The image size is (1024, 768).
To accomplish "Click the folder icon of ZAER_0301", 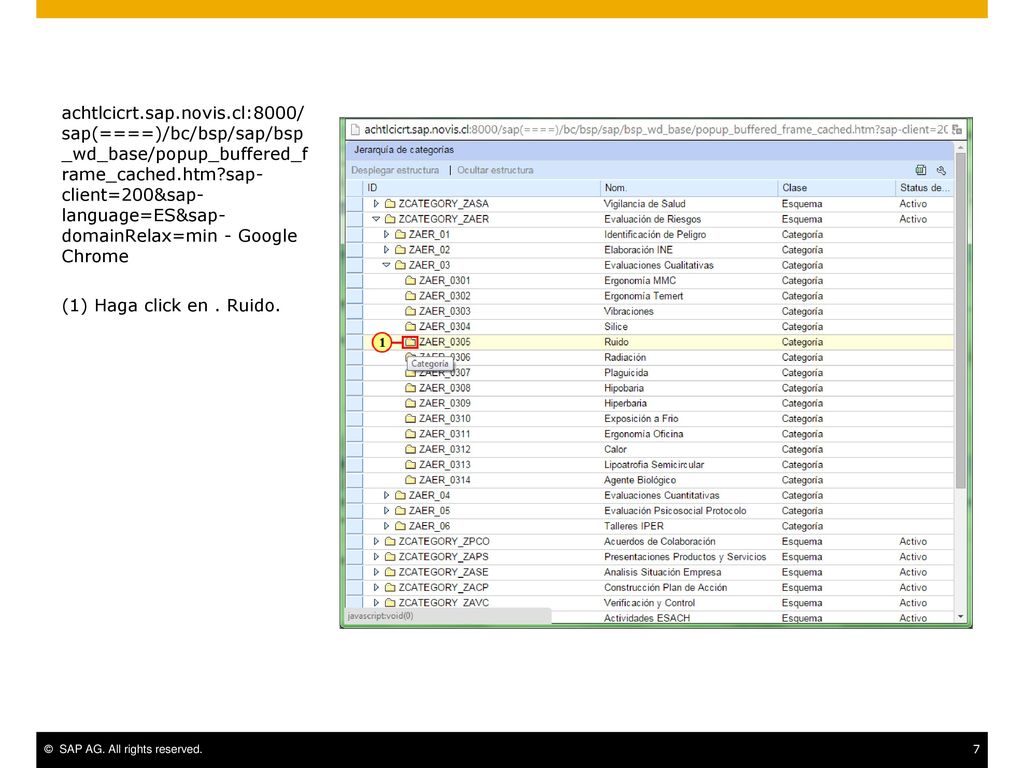I will point(410,280).
